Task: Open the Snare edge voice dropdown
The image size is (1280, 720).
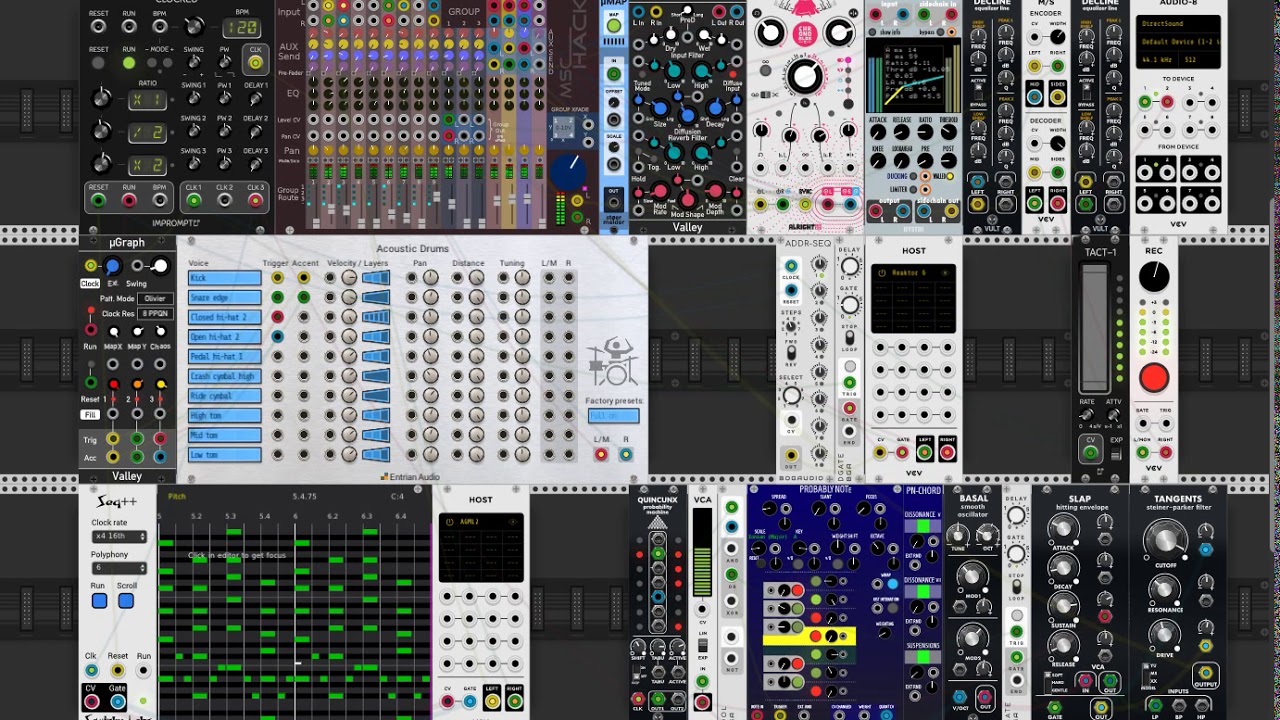Action: pos(225,297)
